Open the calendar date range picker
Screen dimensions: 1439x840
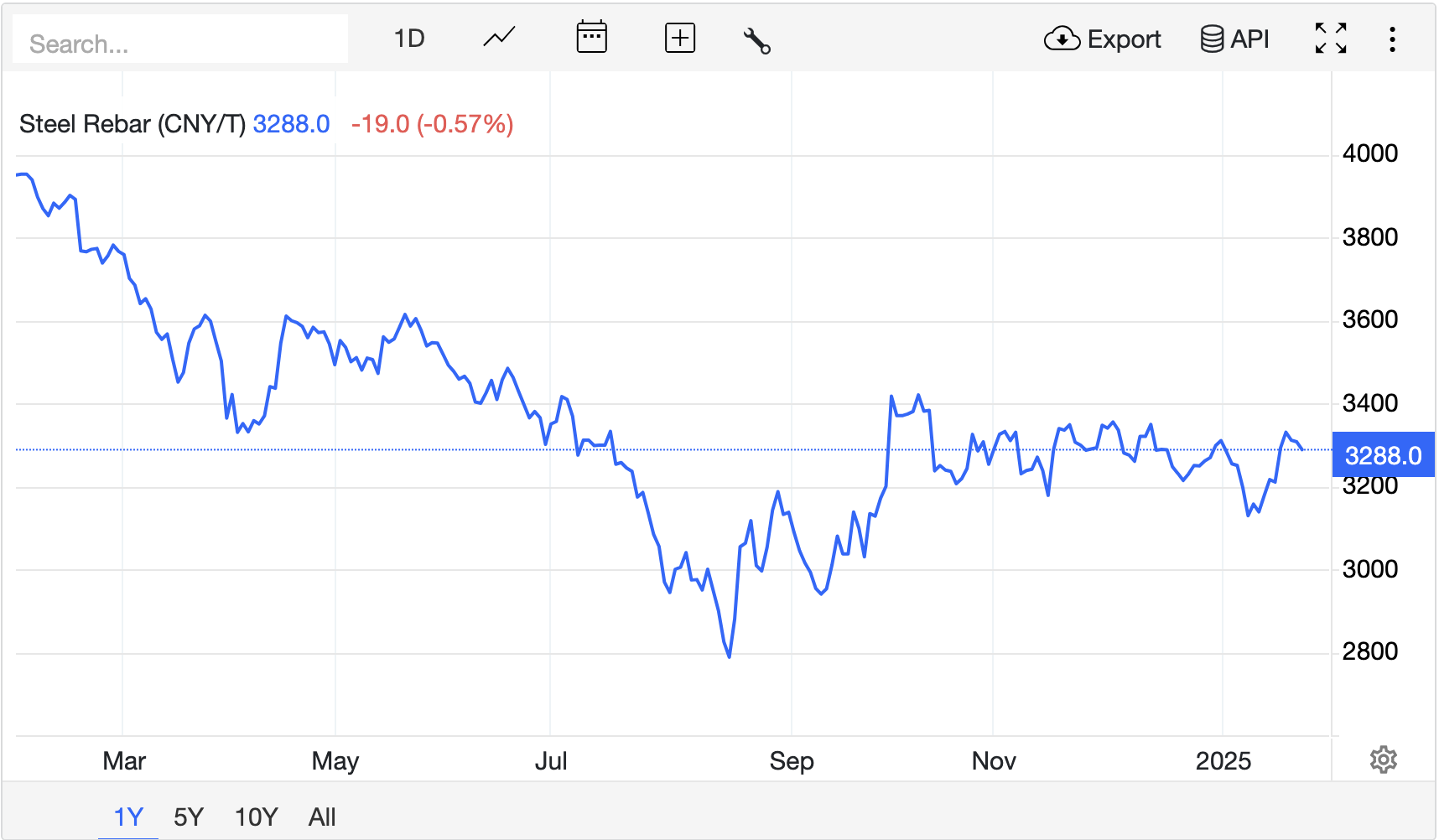click(591, 39)
